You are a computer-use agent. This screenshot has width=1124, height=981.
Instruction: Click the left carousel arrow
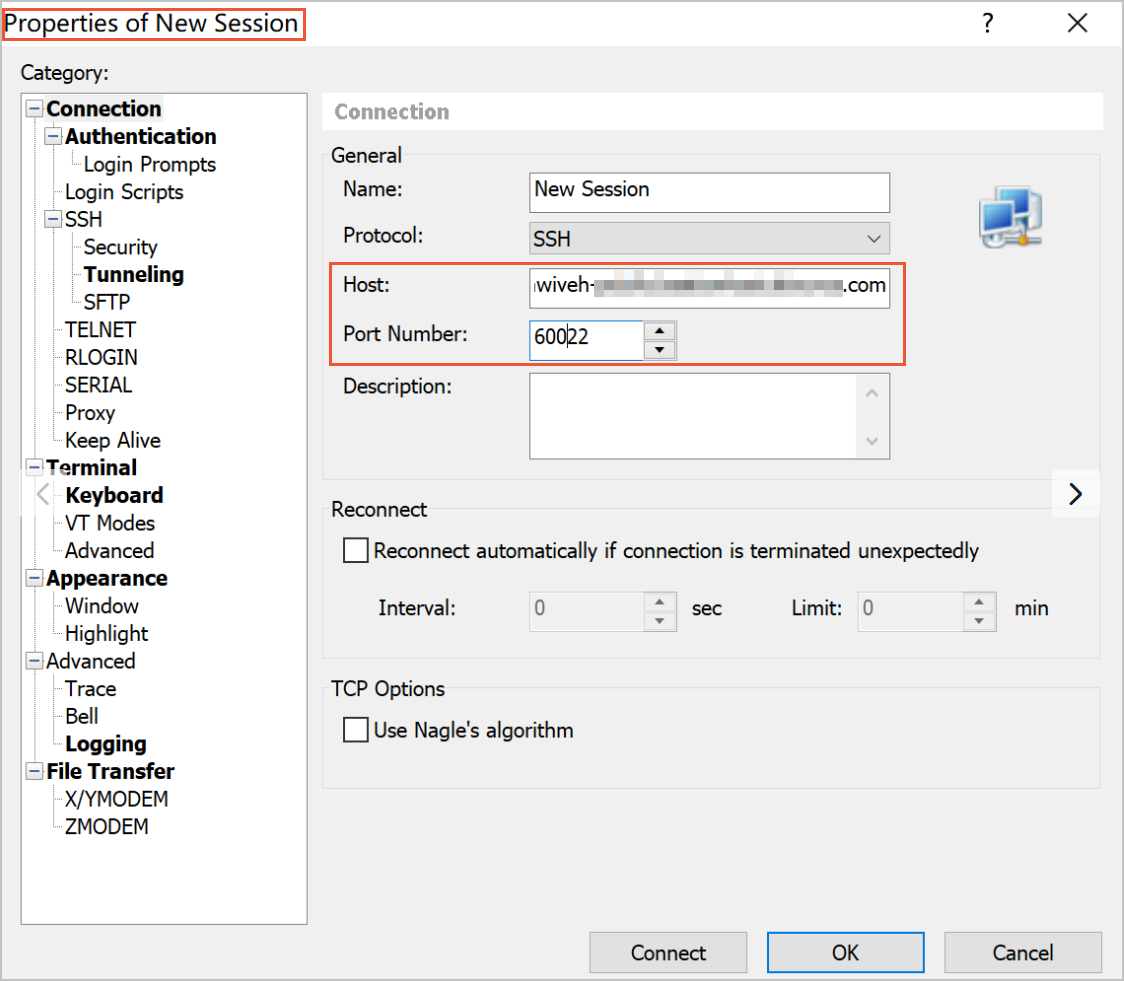[x=43, y=494]
